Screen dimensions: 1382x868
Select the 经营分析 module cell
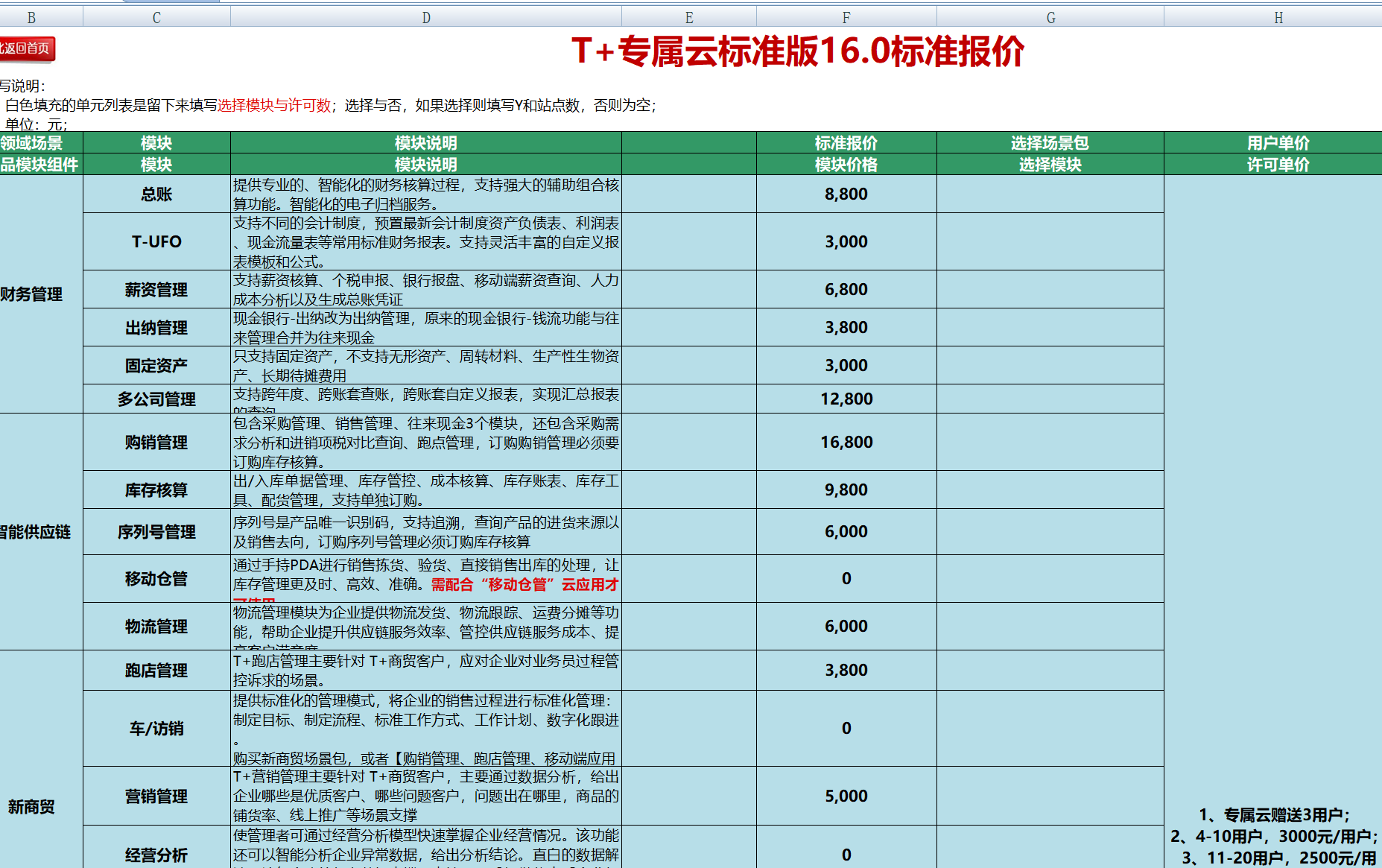(x=156, y=847)
